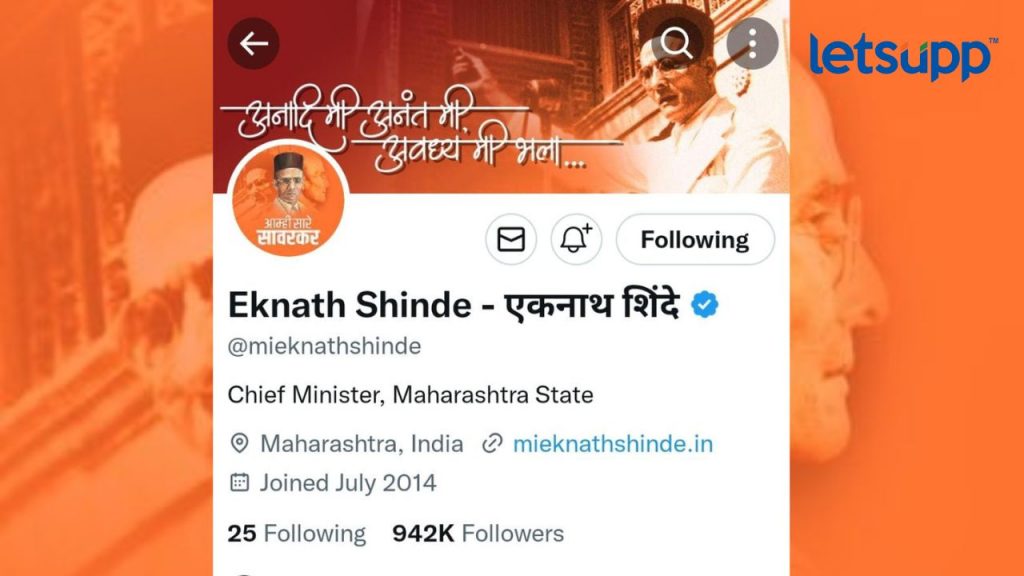This screenshot has width=1024, height=576.
Task: Toggle the Following button
Action: 695,240
